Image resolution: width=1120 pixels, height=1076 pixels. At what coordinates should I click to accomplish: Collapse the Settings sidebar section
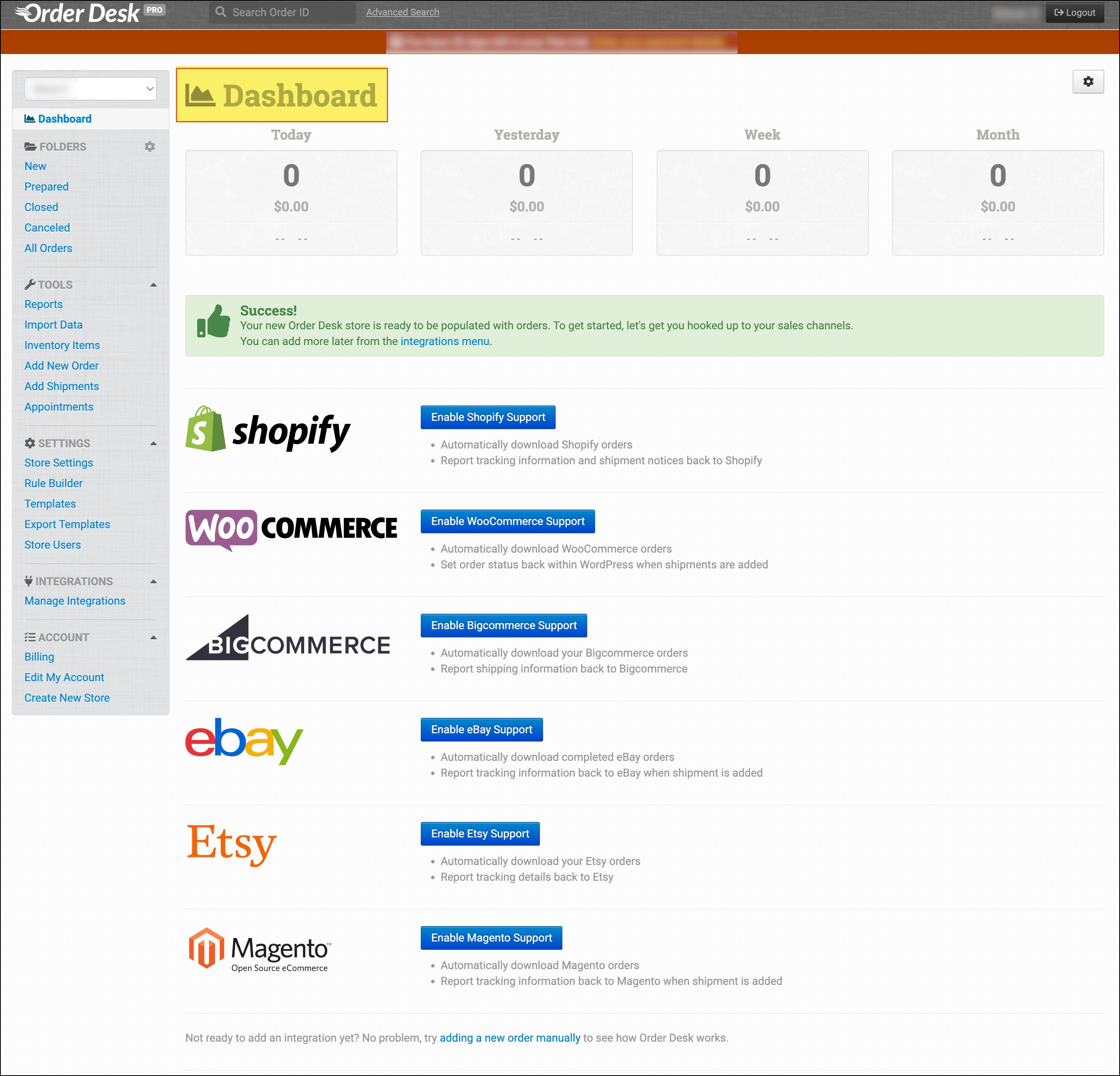[x=153, y=443]
